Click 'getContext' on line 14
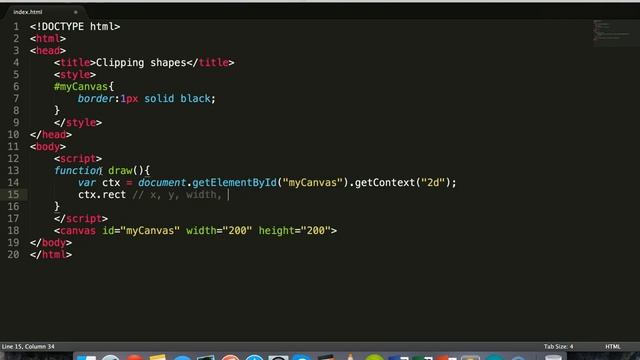The width and height of the screenshot is (640, 360). pos(385,182)
